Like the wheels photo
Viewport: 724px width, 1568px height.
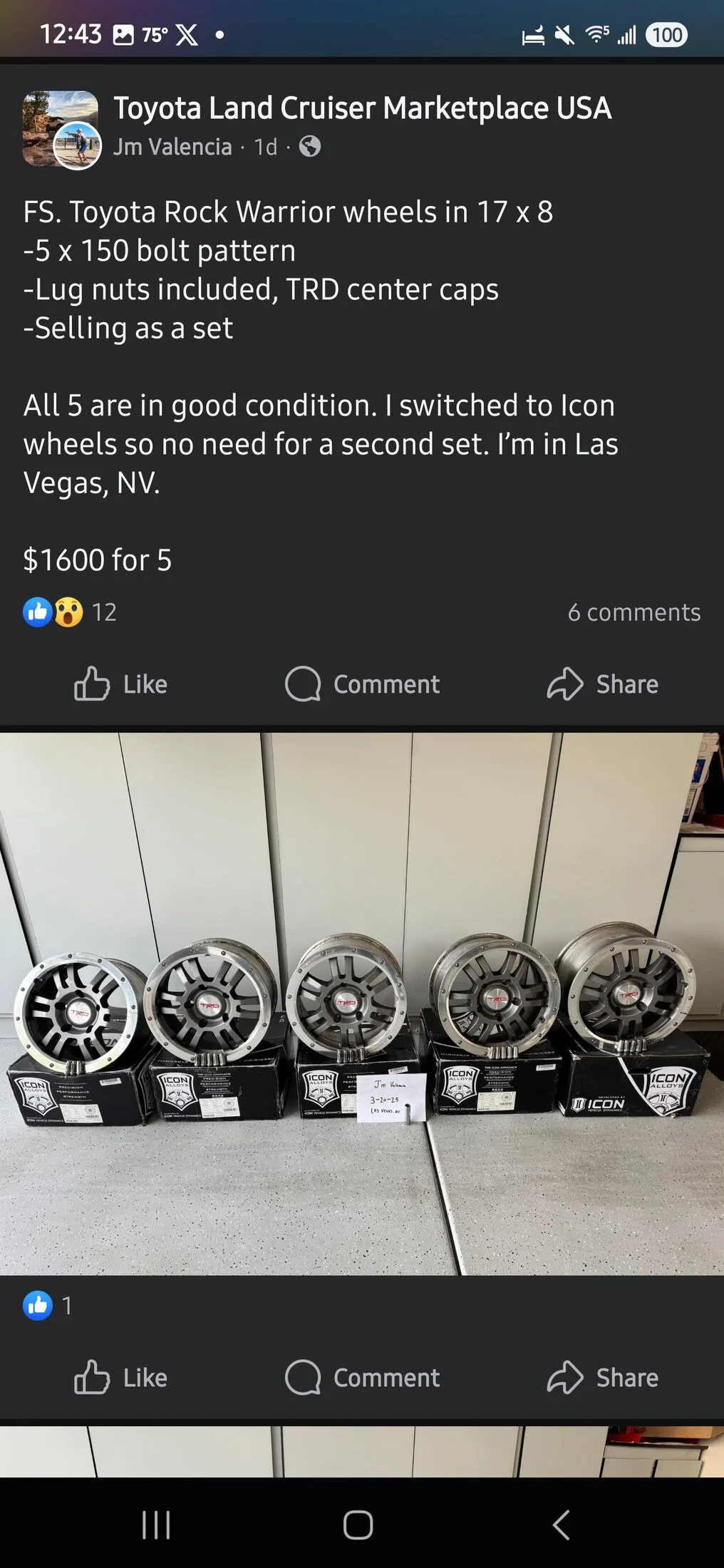tap(121, 1378)
